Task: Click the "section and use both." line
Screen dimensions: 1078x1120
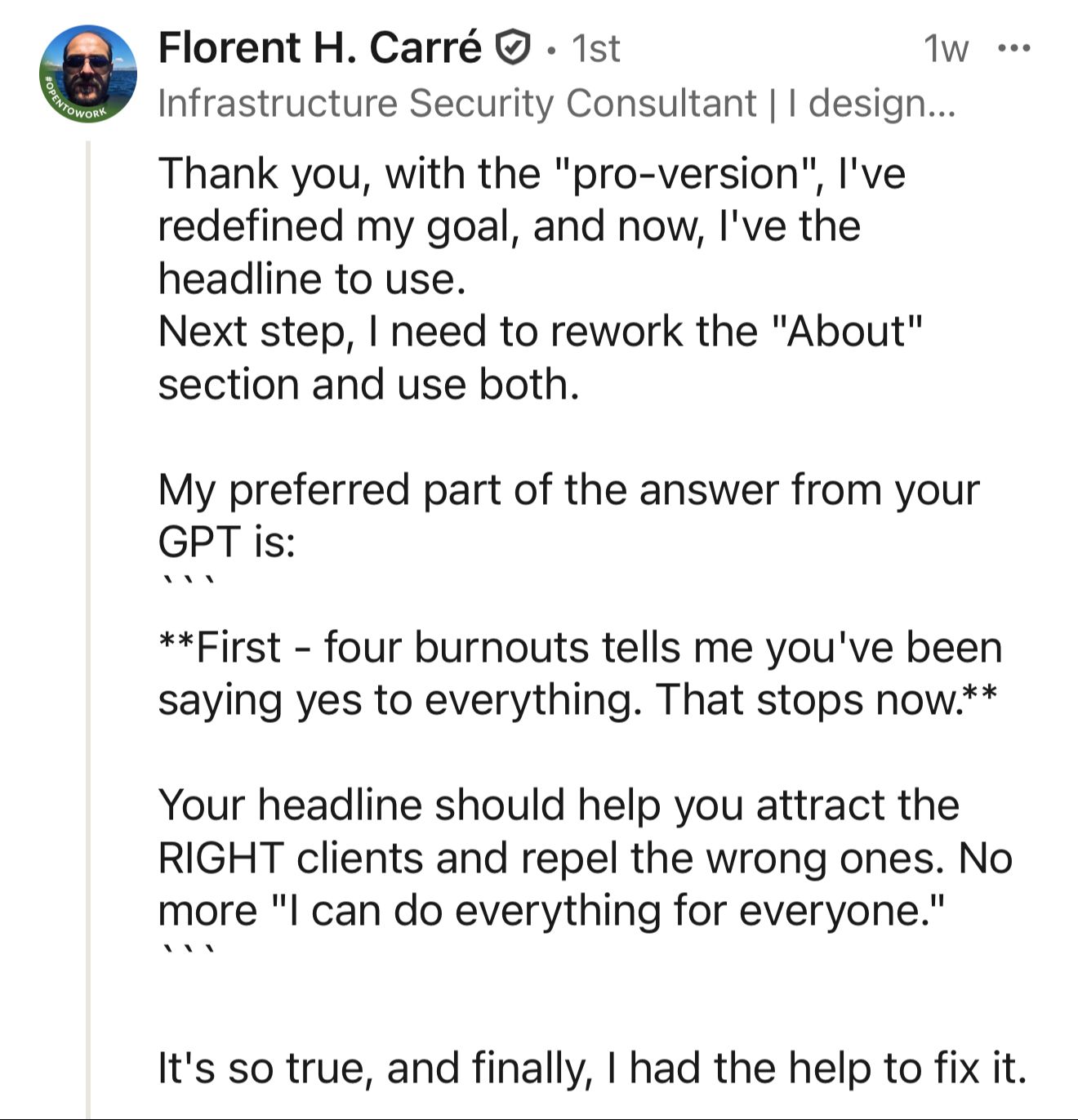Action: [368, 385]
